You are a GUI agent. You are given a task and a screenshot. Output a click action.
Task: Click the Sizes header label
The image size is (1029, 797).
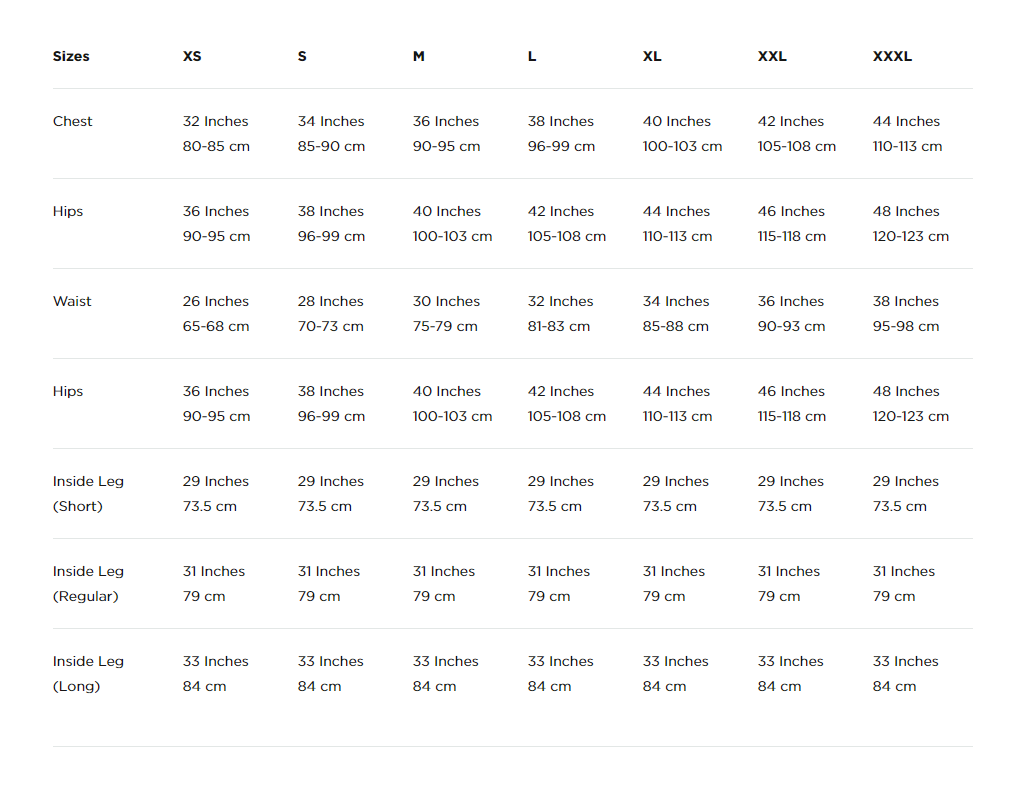71,56
